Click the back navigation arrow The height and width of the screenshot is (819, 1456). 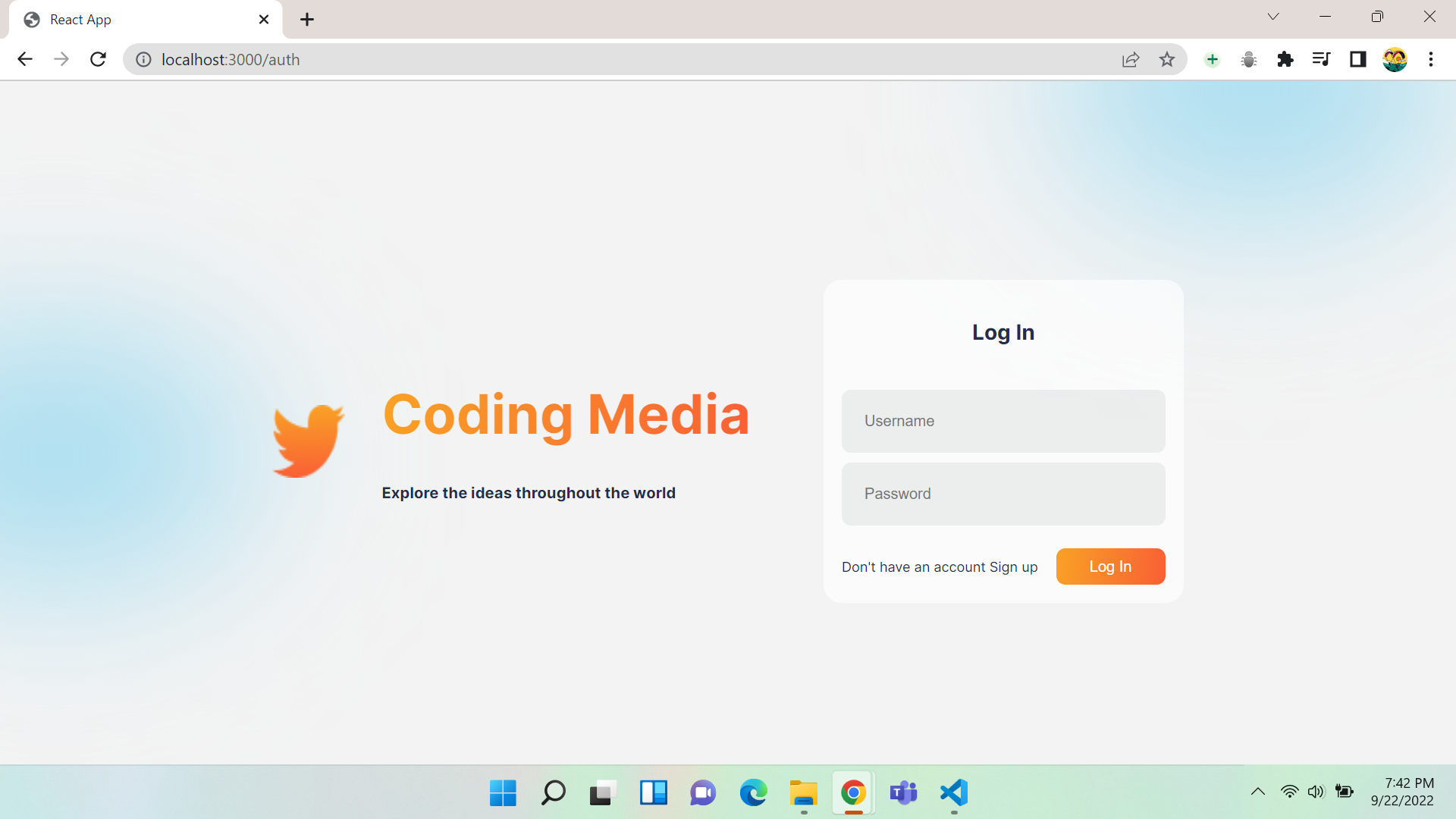pos(25,59)
